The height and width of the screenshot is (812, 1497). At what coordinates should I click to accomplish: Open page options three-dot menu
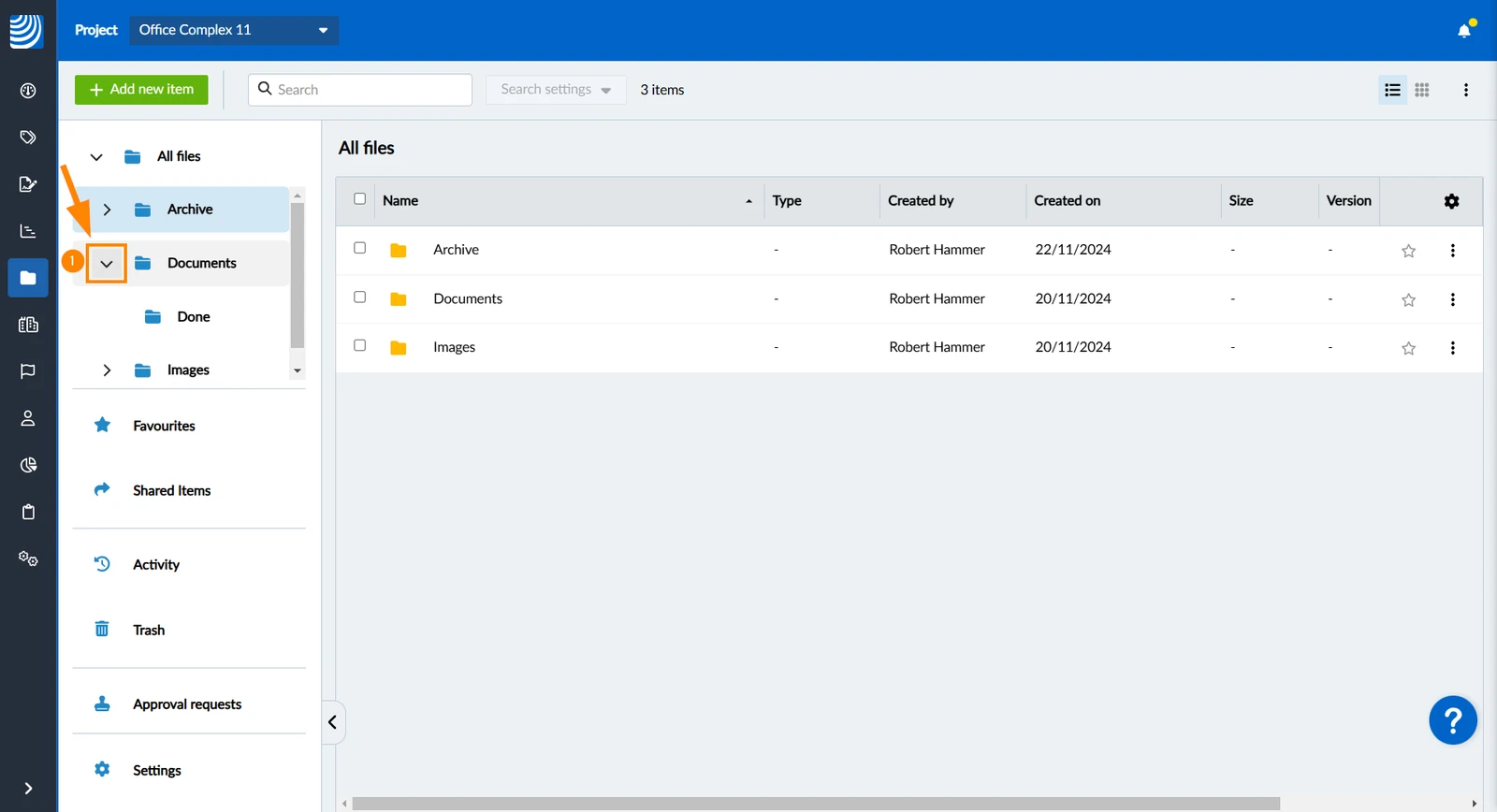point(1466,90)
